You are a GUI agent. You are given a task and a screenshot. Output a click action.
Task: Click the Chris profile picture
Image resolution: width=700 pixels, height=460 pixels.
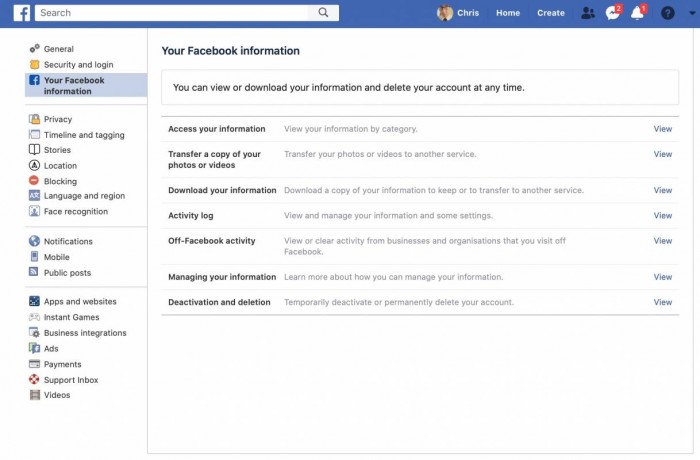(x=445, y=13)
